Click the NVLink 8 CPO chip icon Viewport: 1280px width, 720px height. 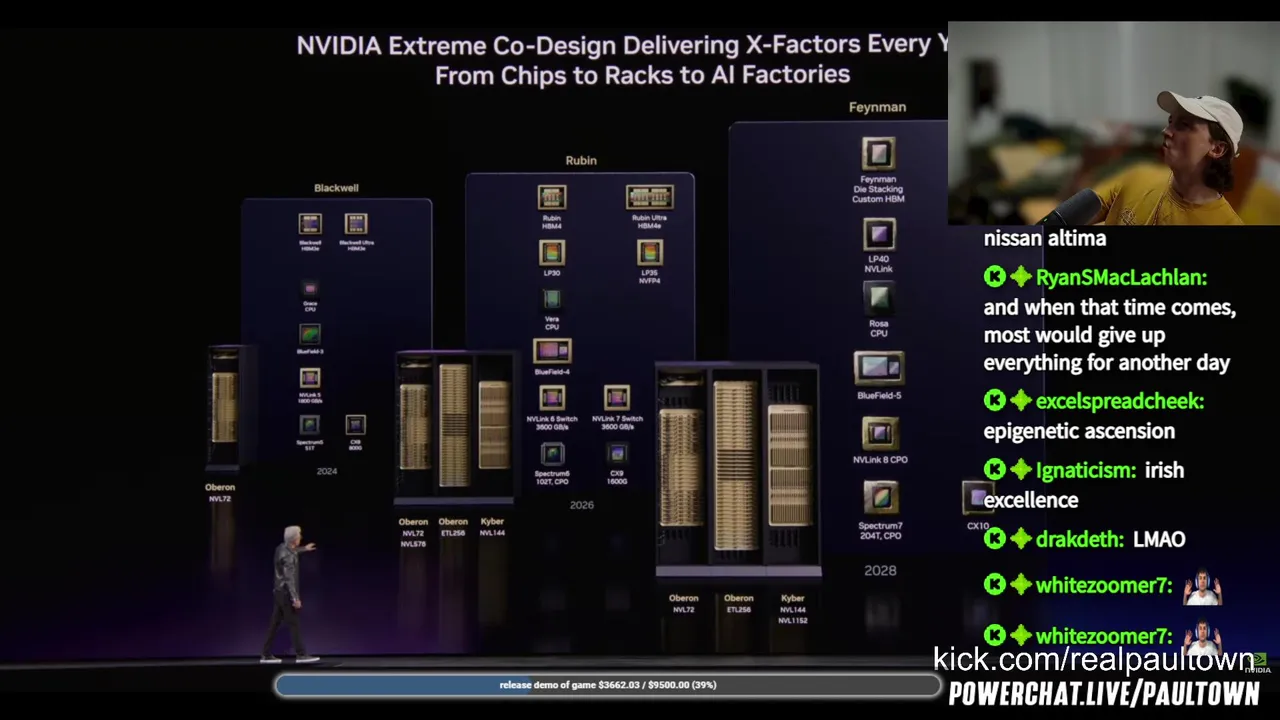tap(880, 434)
